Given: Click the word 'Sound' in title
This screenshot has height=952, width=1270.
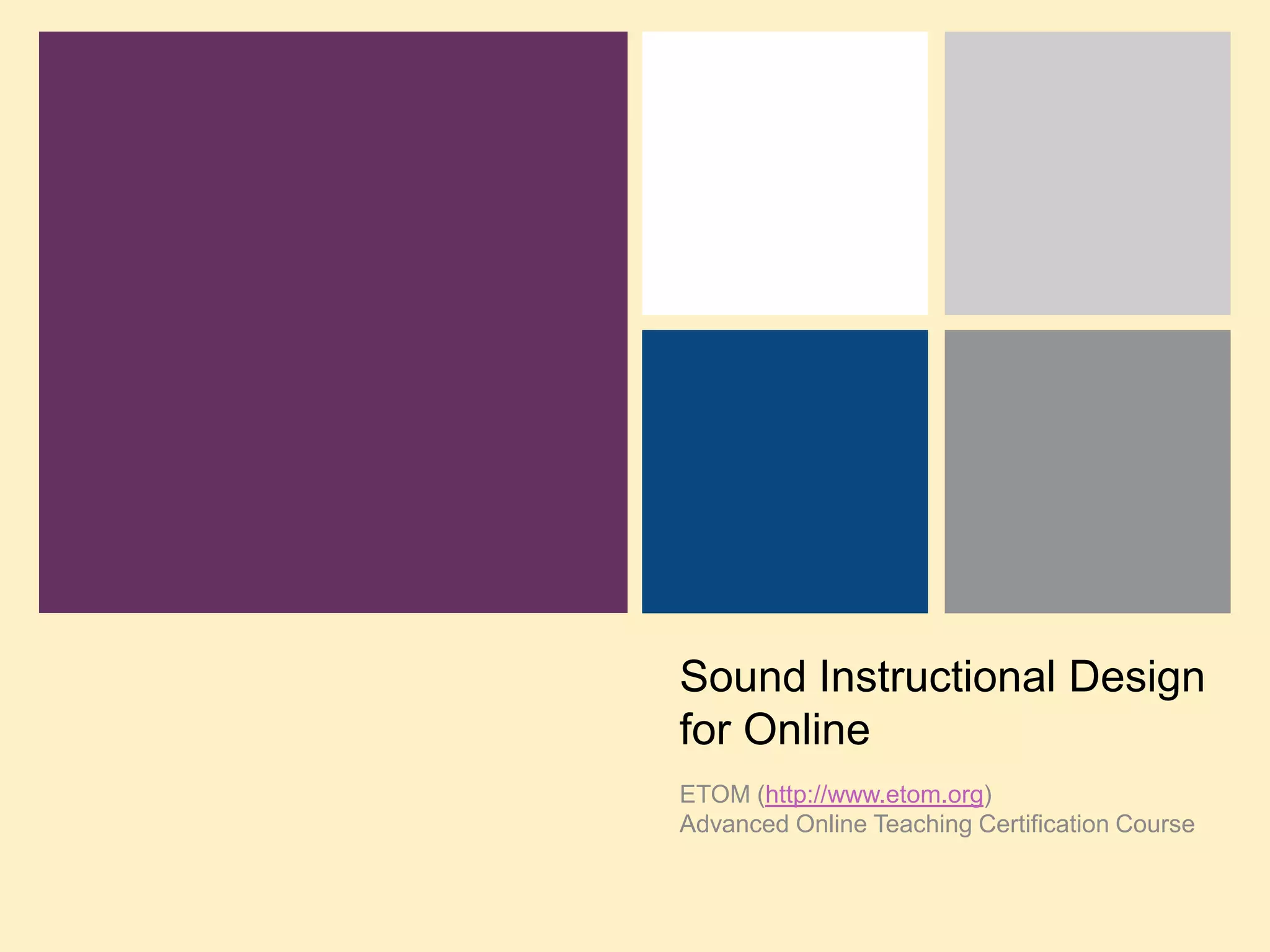Looking at the screenshot, I should [x=742, y=676].
